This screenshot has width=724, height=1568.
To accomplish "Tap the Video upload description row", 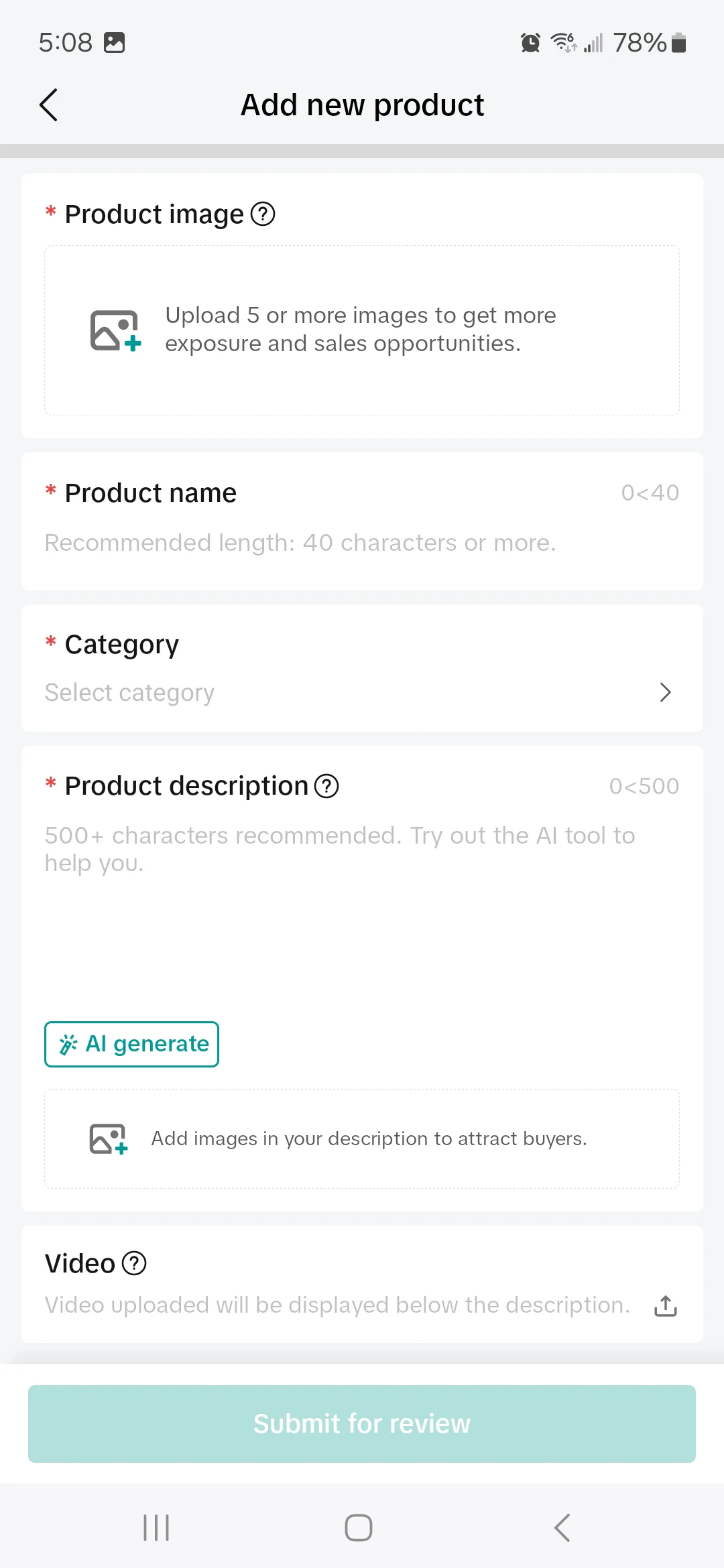I will (x=337, y=1305).
